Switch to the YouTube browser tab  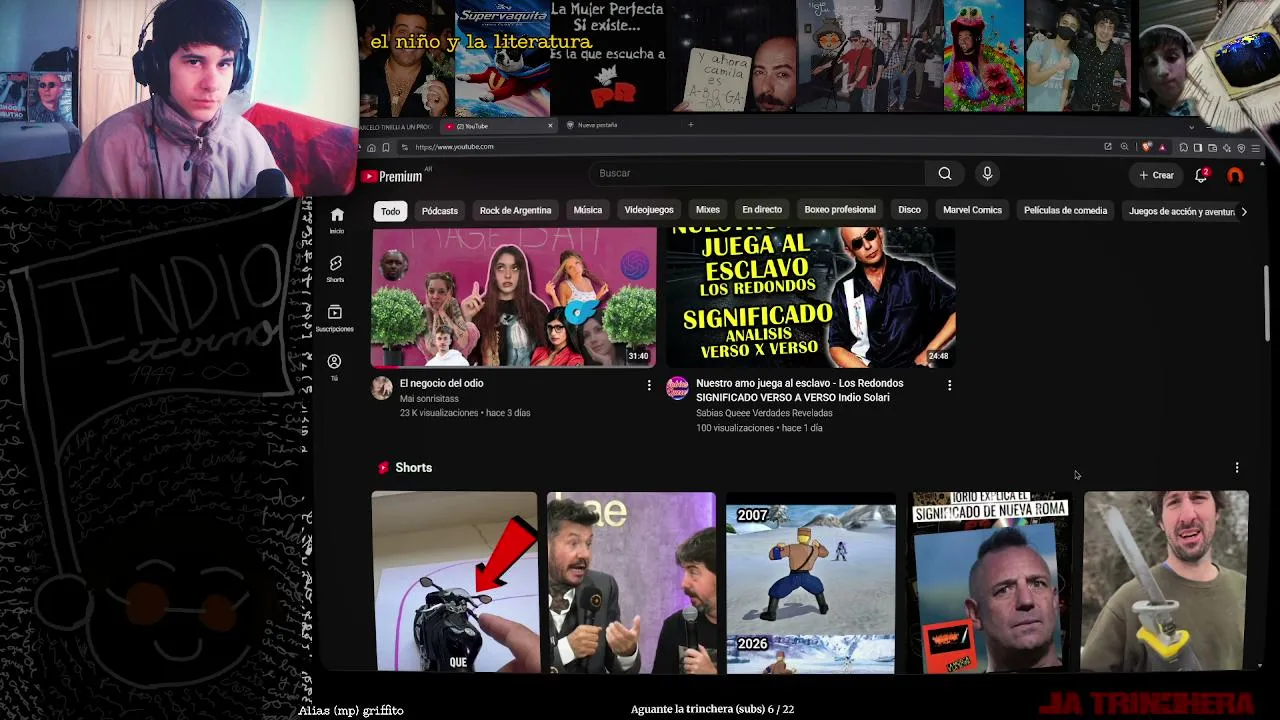498,126
